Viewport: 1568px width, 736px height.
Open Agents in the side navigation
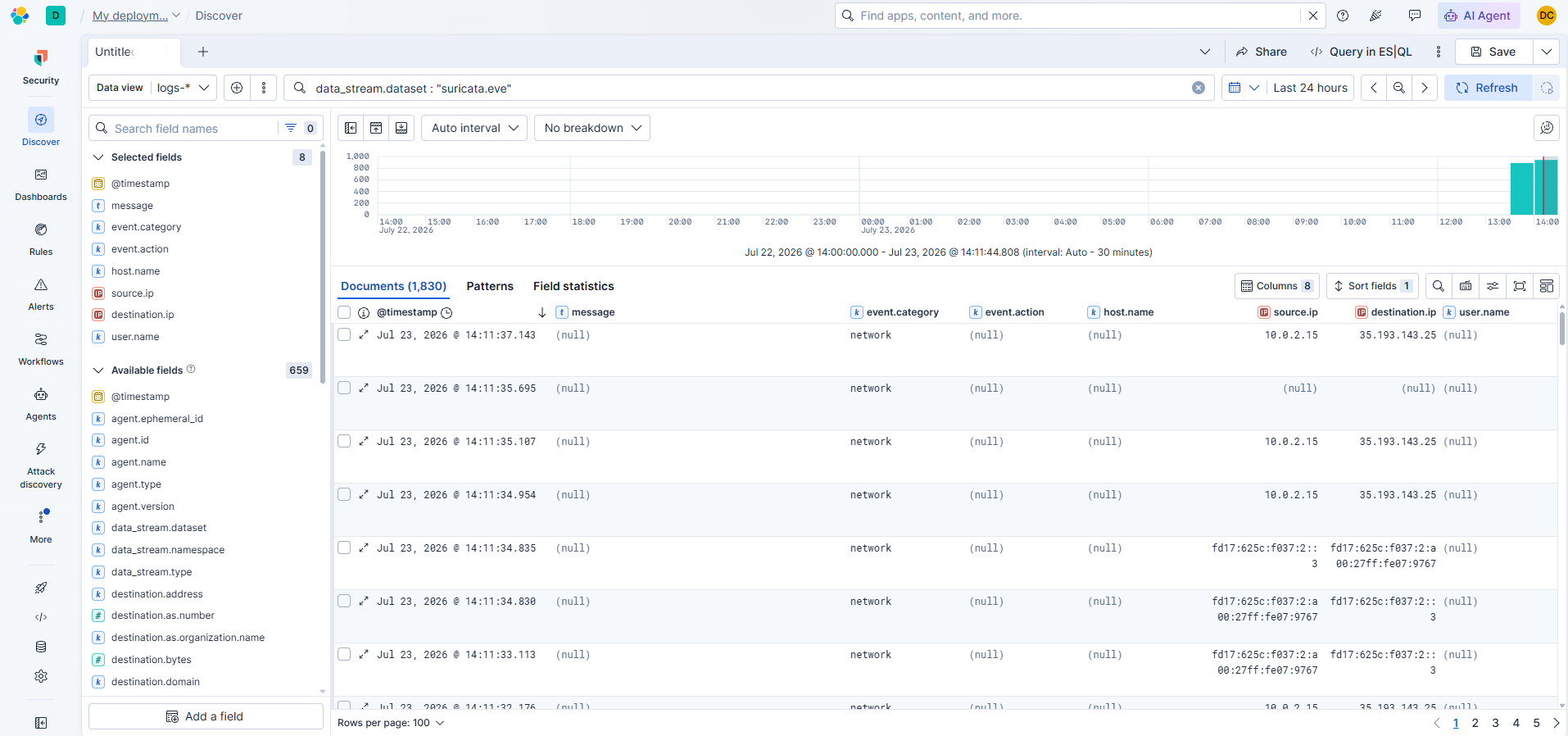click(41, 404)
